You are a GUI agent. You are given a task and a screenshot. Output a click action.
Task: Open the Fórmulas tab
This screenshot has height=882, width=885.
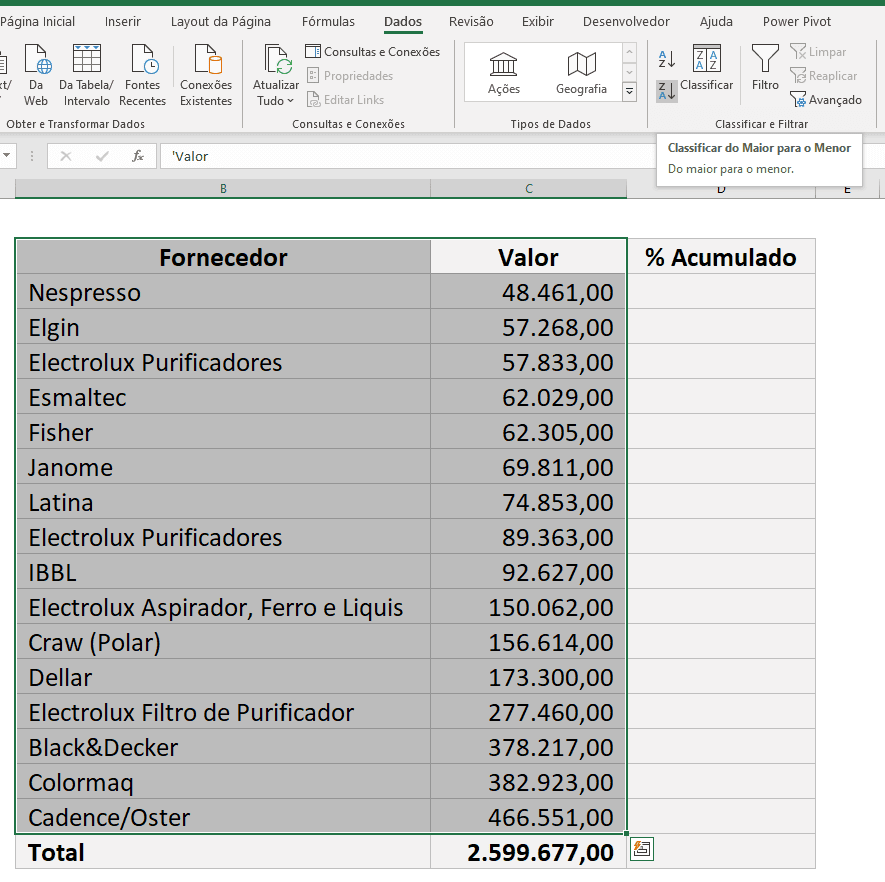pos(328,21)
